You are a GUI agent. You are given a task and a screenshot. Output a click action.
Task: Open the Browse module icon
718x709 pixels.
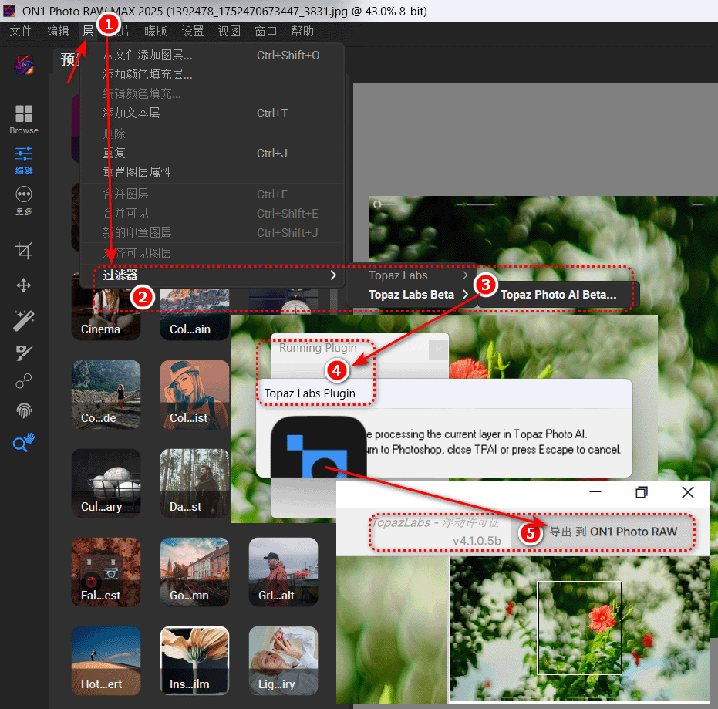point(24,118)
